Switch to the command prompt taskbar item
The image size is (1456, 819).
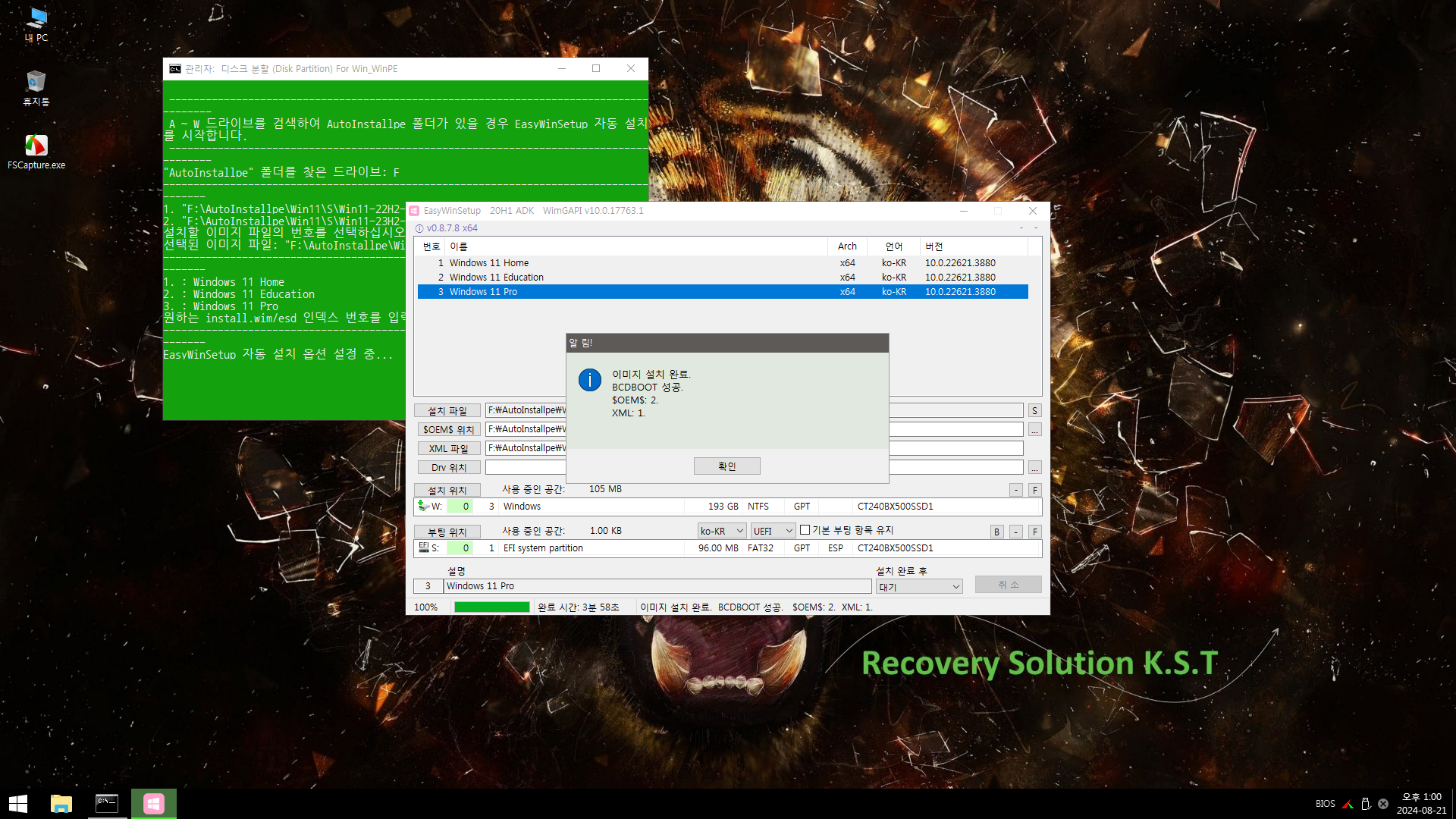(107, 804)
